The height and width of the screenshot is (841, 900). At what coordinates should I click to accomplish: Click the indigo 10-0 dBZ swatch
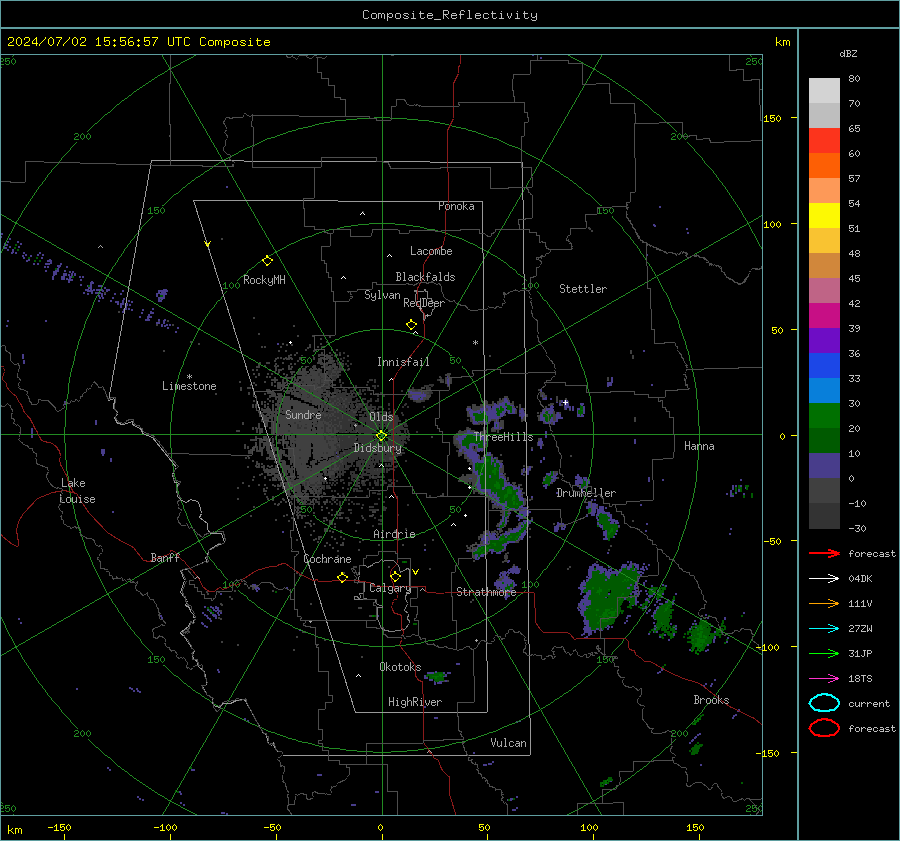[824, 466]
